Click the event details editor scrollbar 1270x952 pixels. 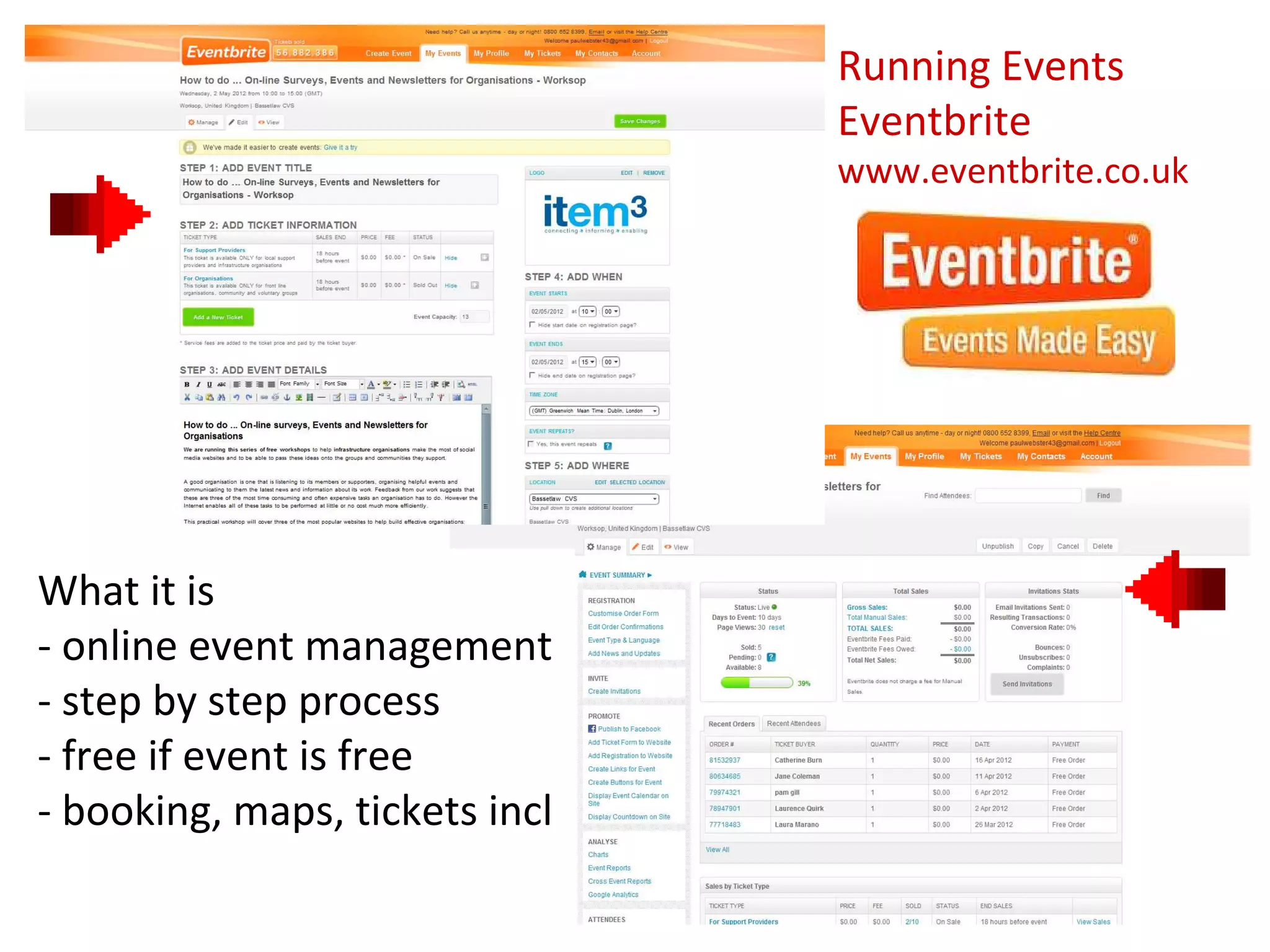pos(486,465)
